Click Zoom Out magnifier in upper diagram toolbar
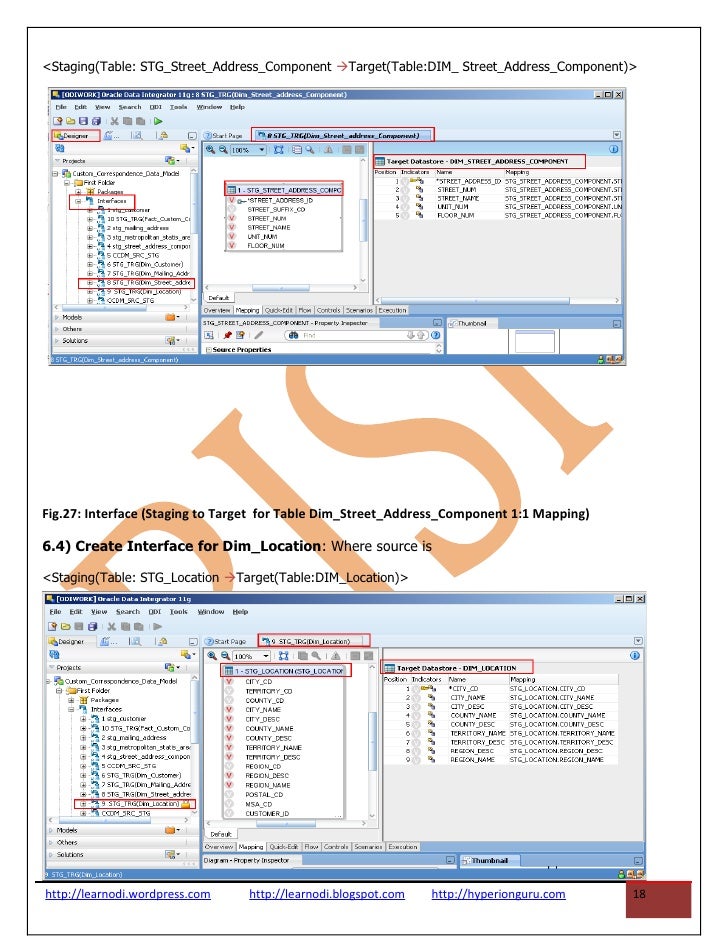The image size is (728, 942). click(223, 150)
